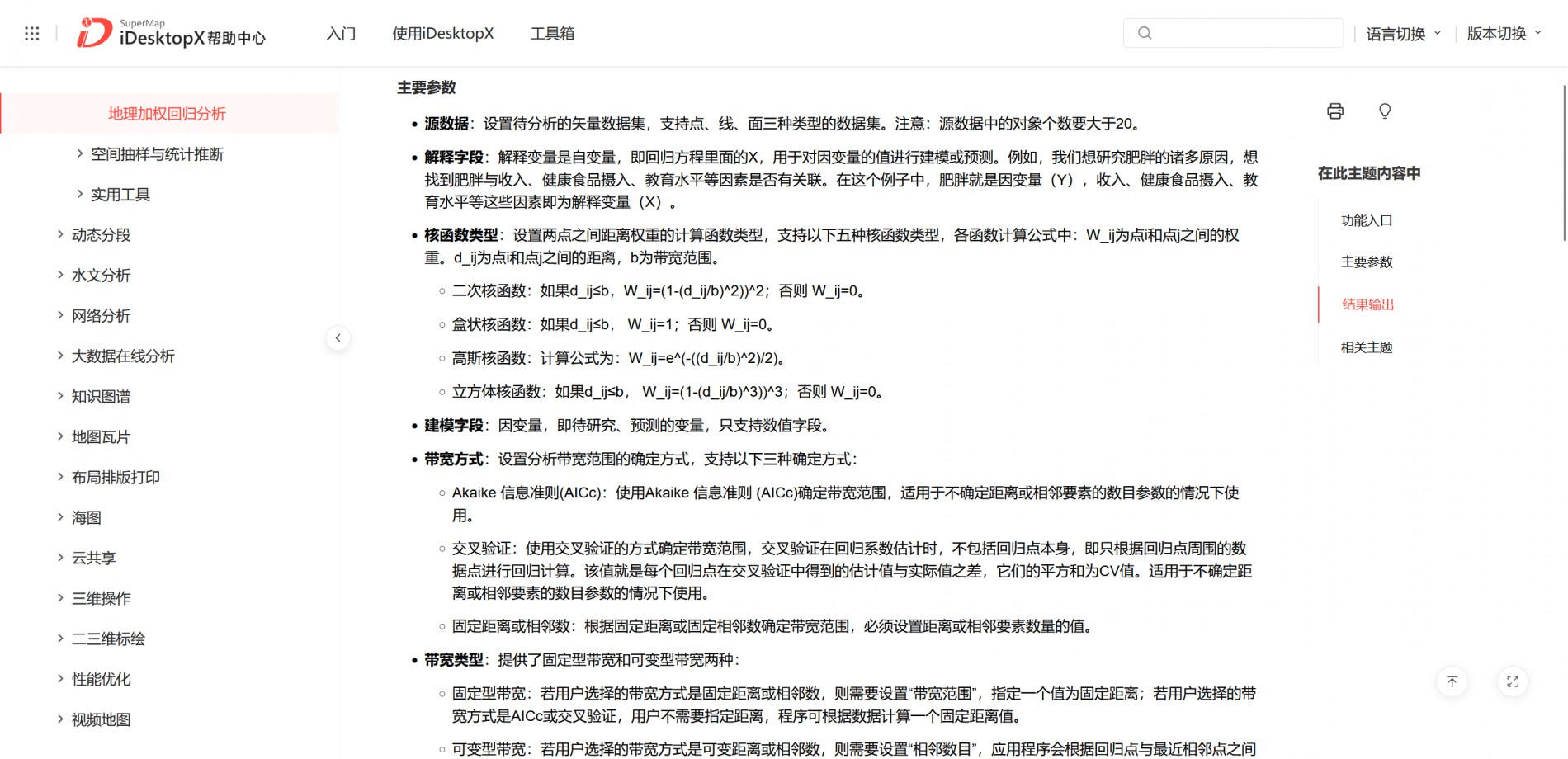The height and width of the screenshot is (759, 1568).
Task: Open the 入门 top menu
Action: (x=341, y=34)
